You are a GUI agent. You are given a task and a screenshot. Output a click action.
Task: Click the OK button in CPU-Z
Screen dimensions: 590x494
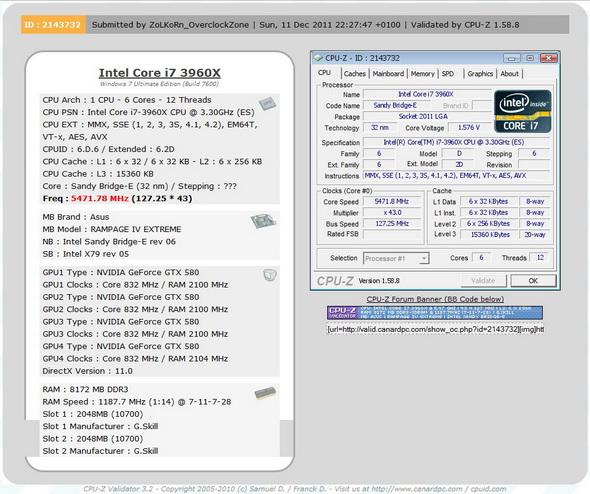[533, 281]
